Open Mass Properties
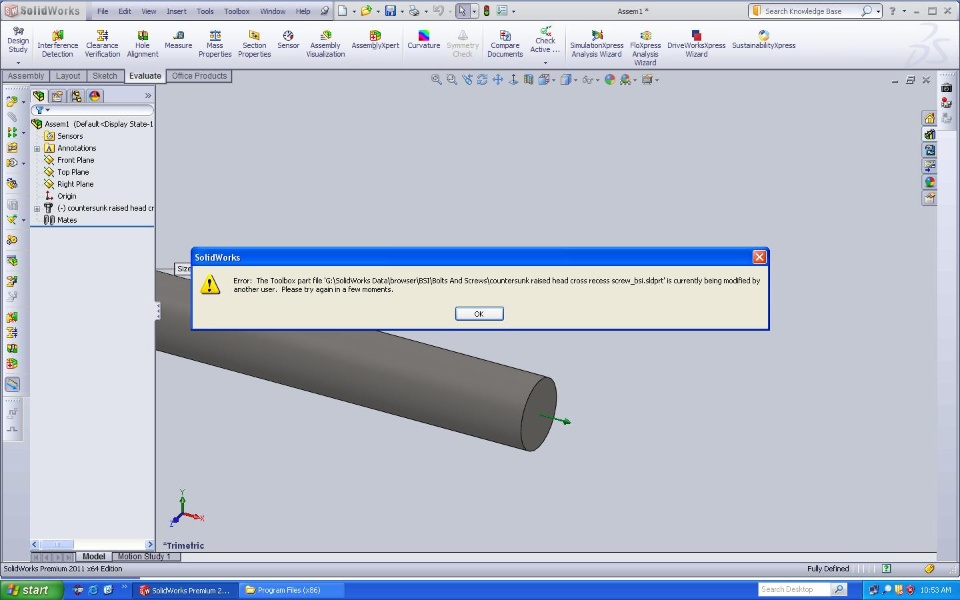 [215, 44]
